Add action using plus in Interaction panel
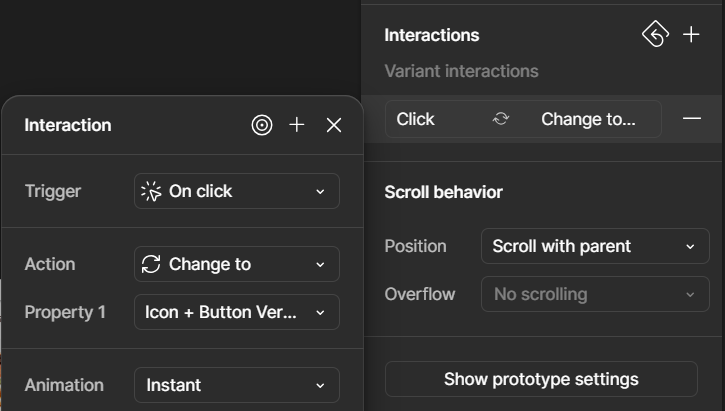The height and width of the screenshot is (411, 725). pyautogui.click(x=297, y=125)
